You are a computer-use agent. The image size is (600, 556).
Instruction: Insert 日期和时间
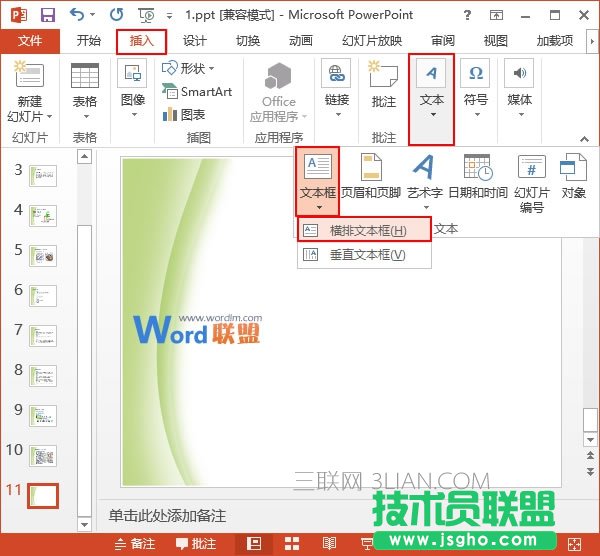(478, 177)
